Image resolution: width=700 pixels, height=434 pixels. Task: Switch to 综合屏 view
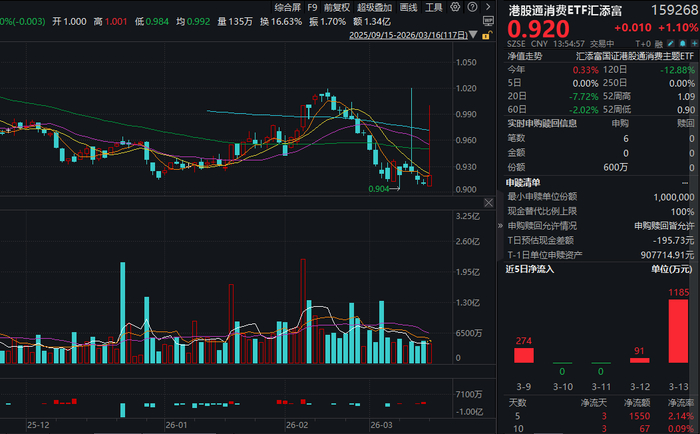[x=288, y=8]
